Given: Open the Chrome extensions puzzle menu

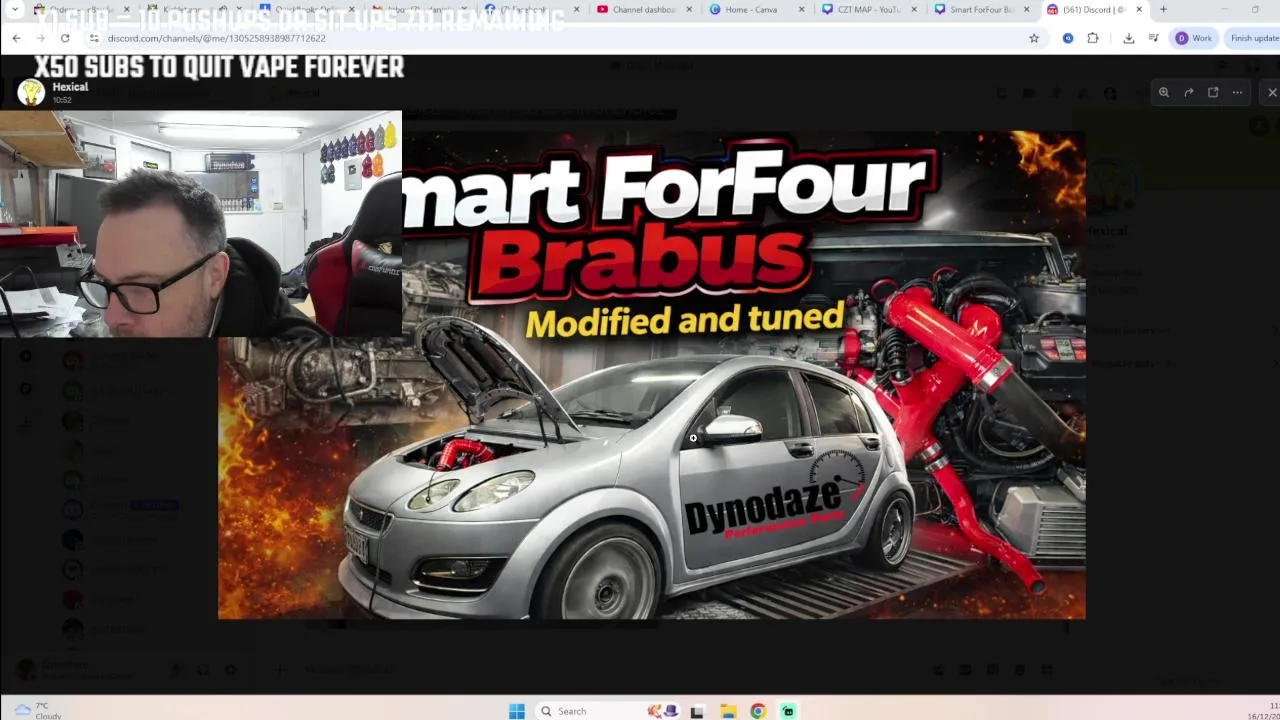Looking at the screenshot, I should [x=1093, y=38].
